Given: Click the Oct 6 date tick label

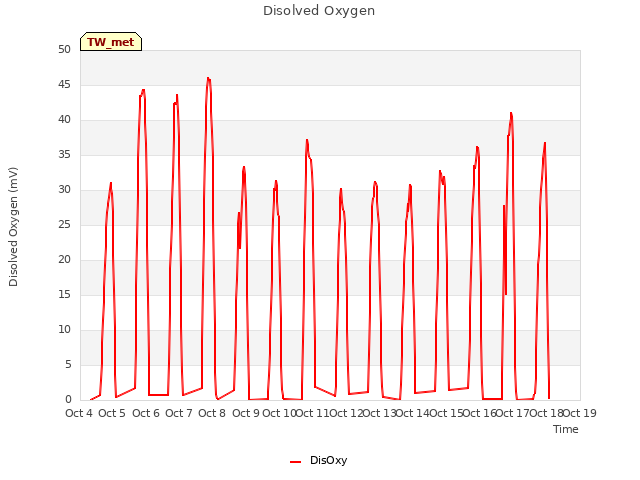Looking at the screenshot, I should 146,413.
